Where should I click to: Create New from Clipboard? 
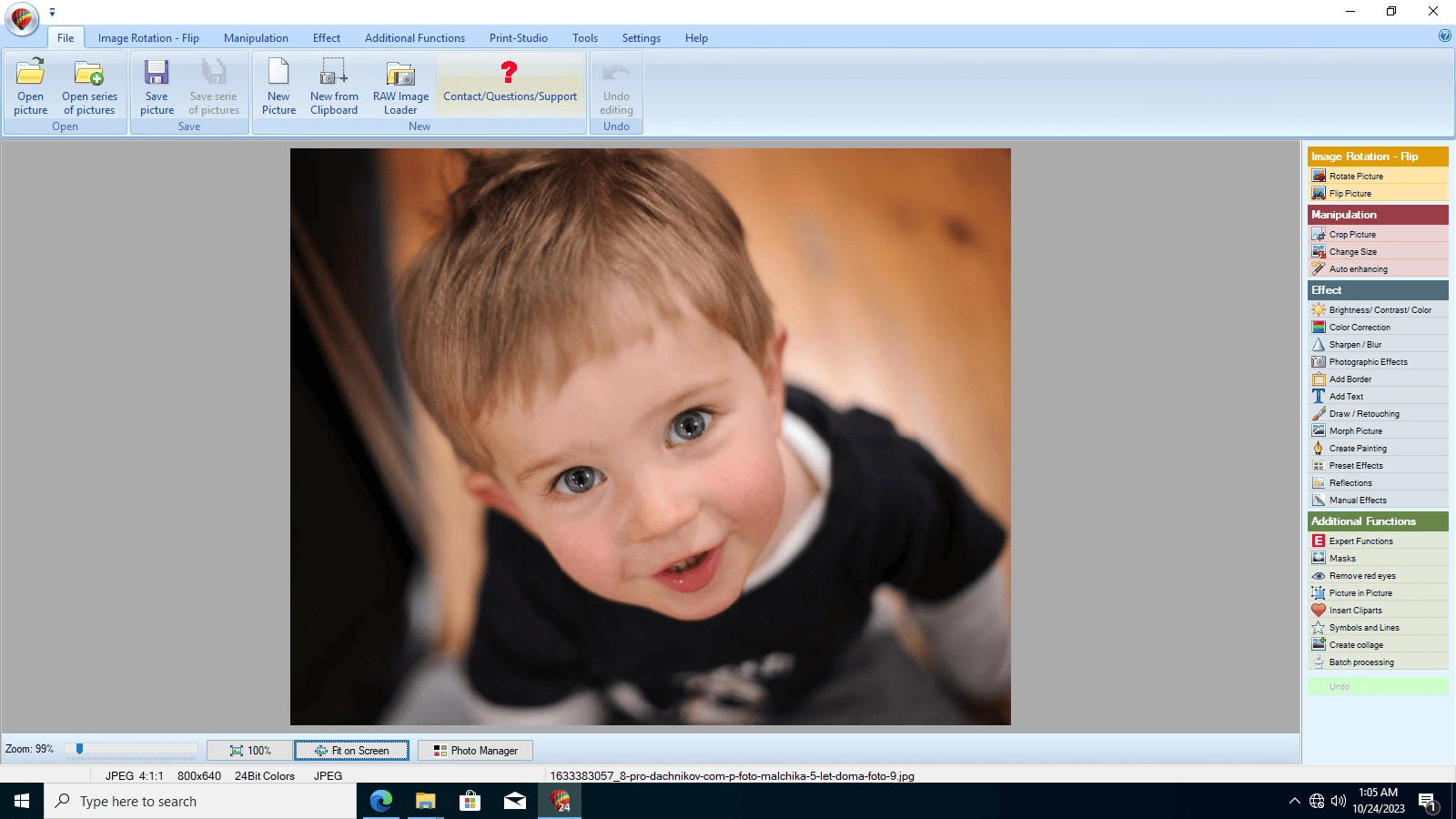tap(334, 86)
